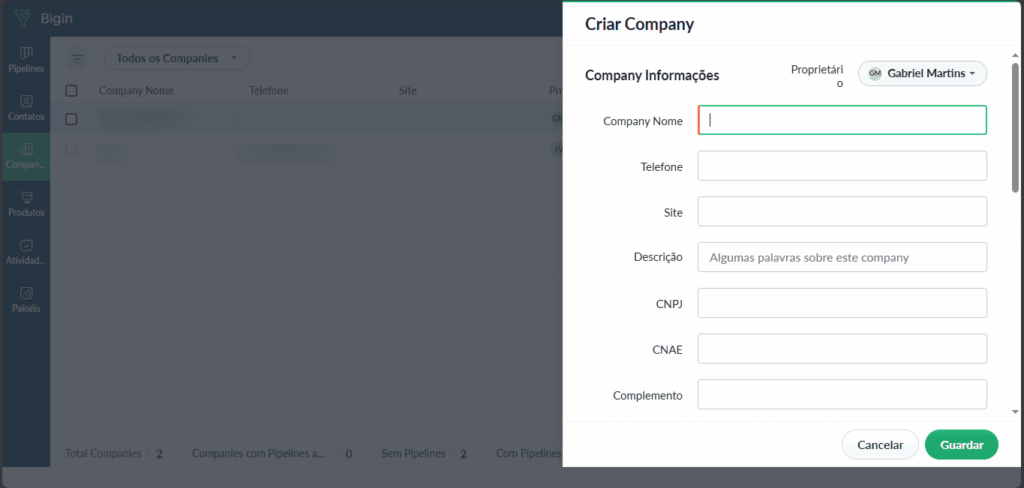Open Produtos in the sidebar
The image size is (1024, 488).
pyautogui.click(x=26, y=203)
